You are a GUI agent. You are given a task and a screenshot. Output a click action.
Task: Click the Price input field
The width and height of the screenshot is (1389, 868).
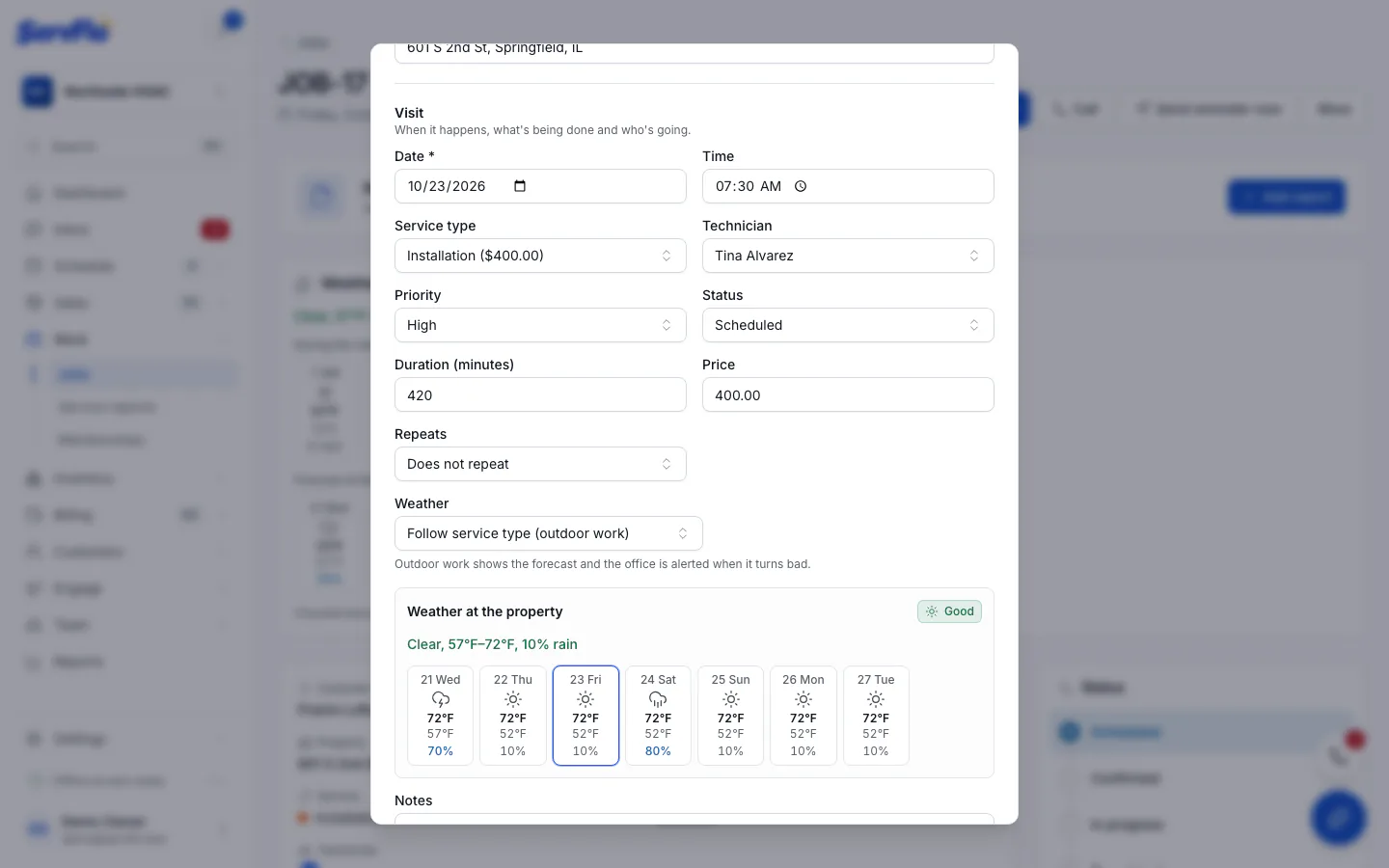pyautogui.click(x=848, y=394)
